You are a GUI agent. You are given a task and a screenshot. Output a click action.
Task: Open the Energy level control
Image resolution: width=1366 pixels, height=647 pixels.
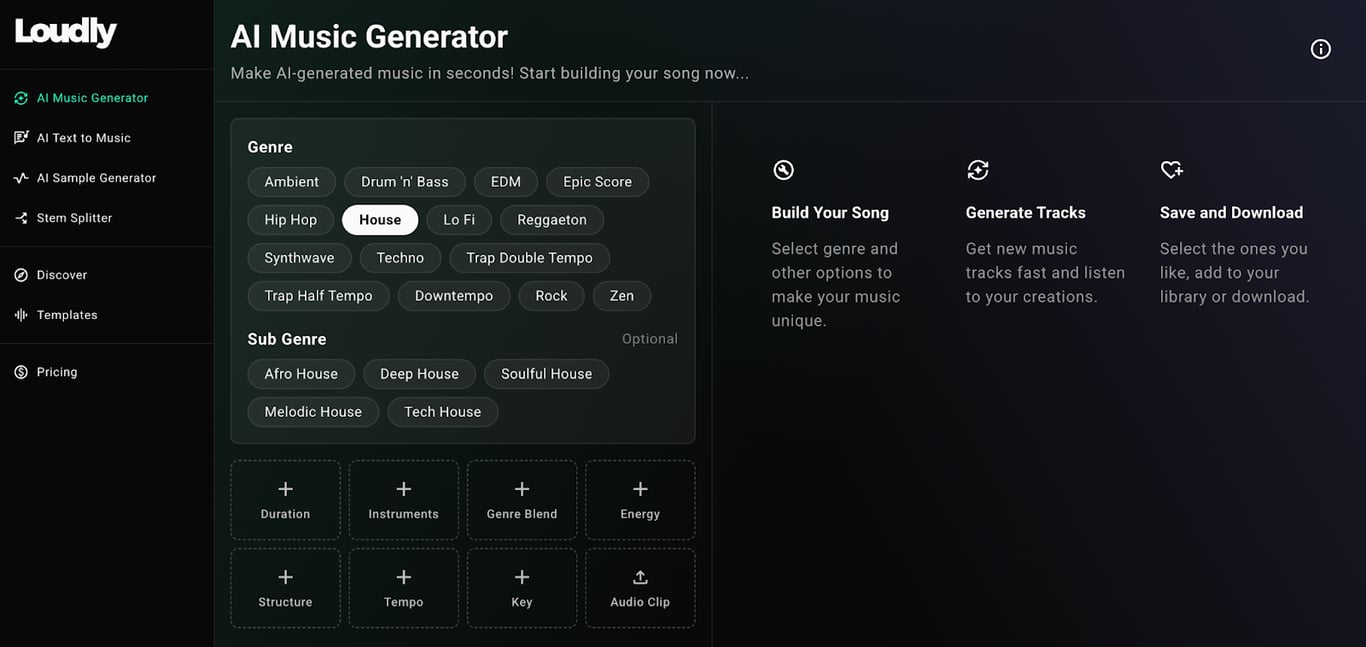[639, 499]
